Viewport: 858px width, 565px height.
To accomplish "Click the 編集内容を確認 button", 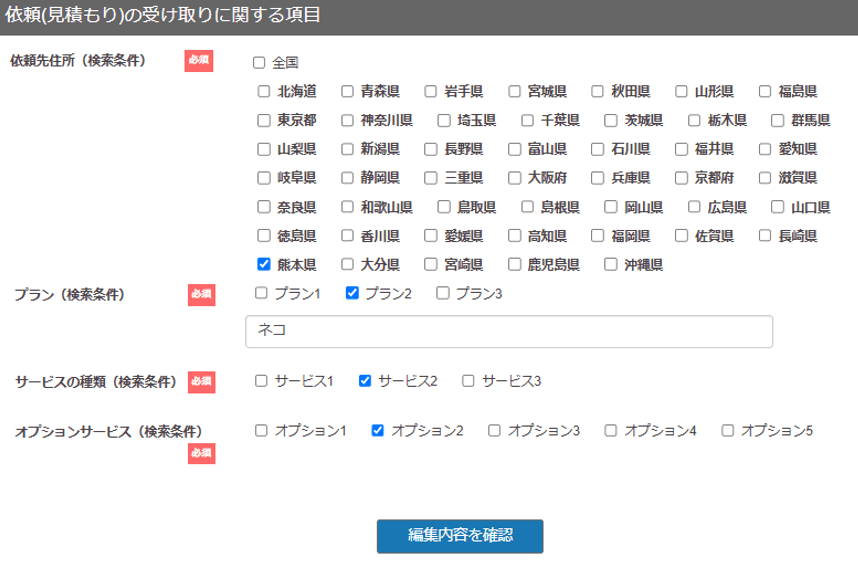I will (460, 537).
